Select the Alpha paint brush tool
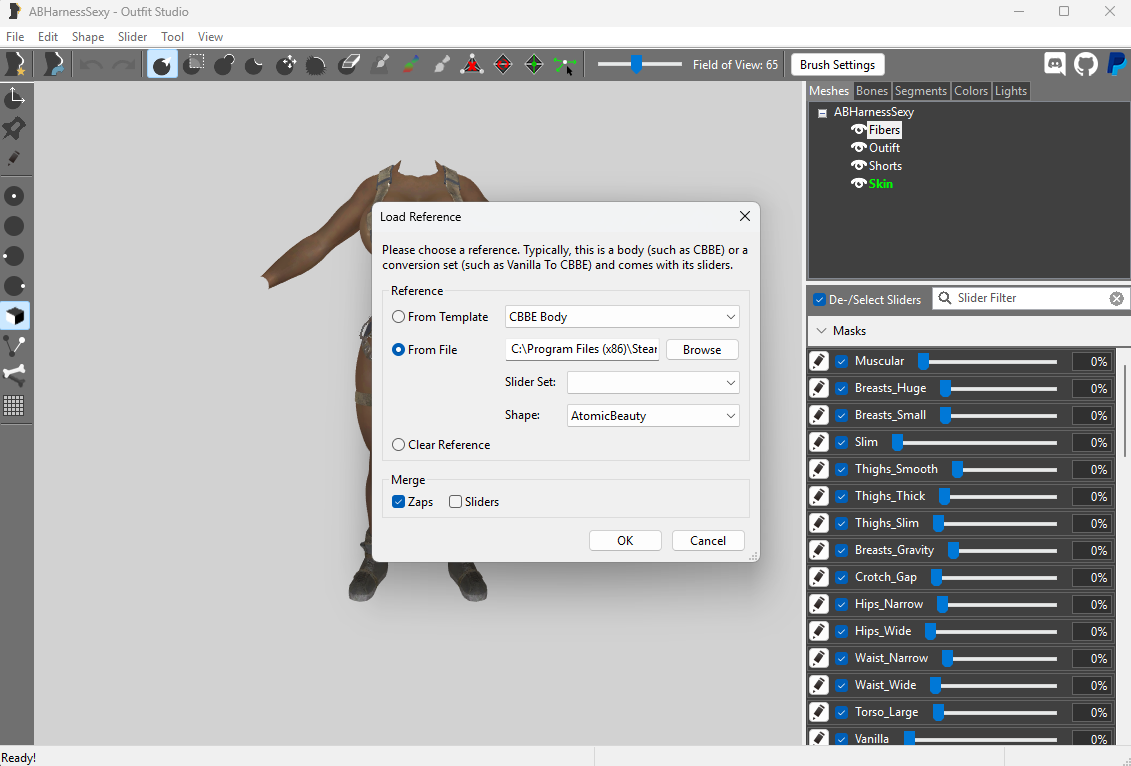This screenshot has width=1131, height=766. pos(441,64)
